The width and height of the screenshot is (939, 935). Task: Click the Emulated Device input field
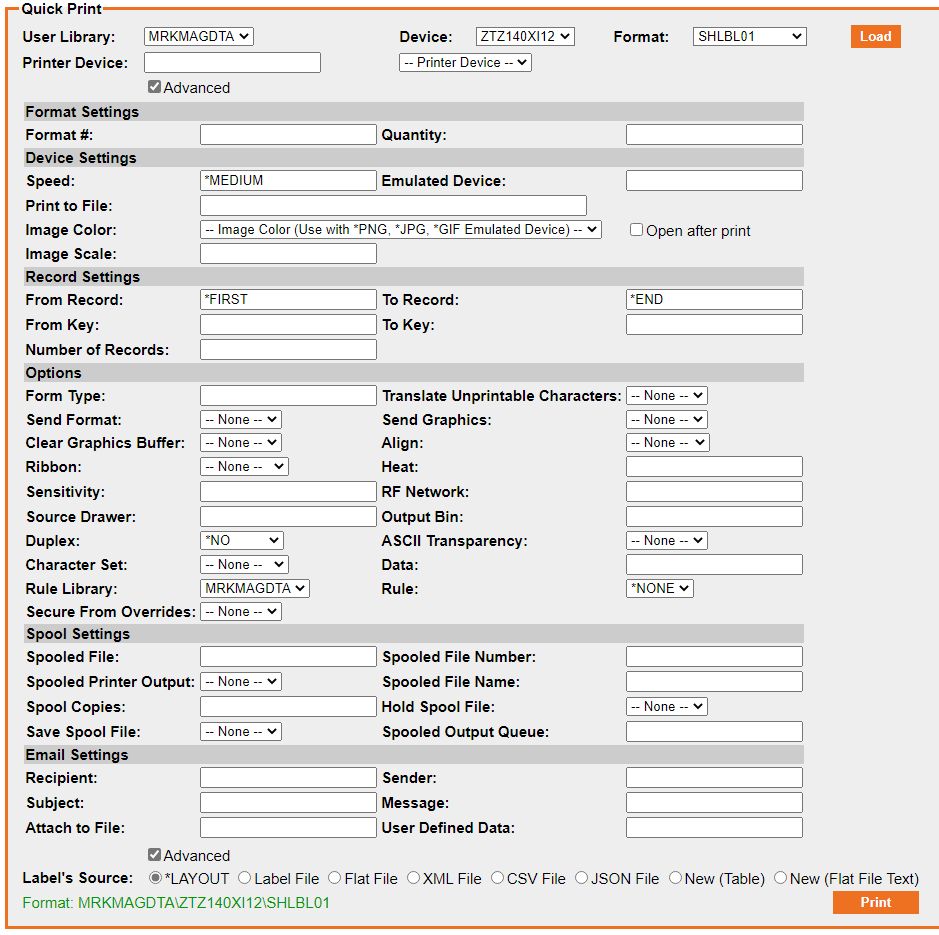714,180
